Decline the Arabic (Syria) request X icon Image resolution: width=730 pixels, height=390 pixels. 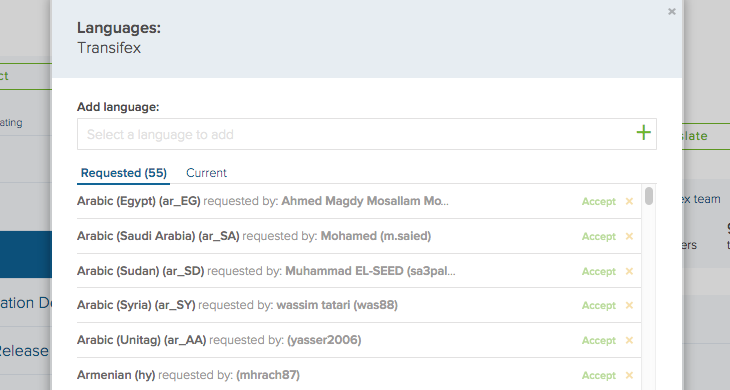[629, 305]
